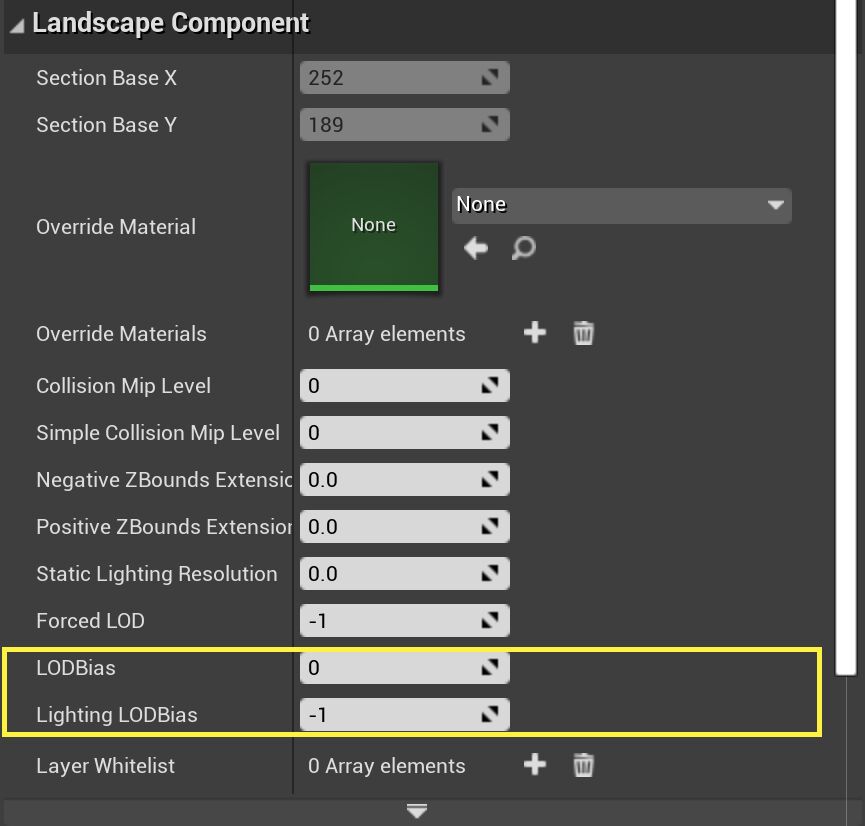Viewport: 865px width, 826px height.
Task: Show advanced properties via bottom arrow
Action: coord(416,811)
